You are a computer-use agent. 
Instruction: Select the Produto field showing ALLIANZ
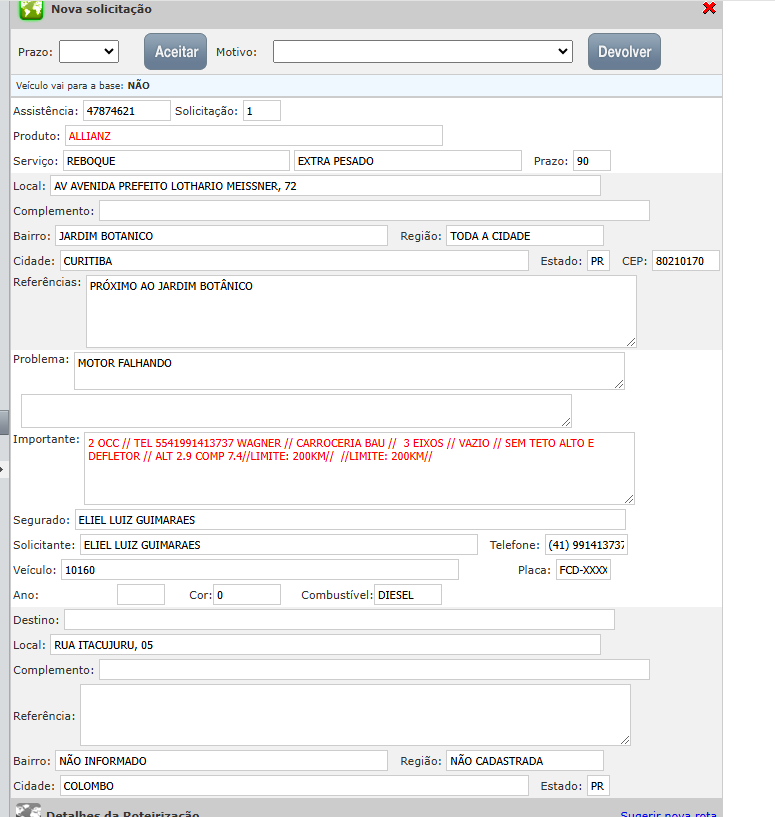coord(254,136)
